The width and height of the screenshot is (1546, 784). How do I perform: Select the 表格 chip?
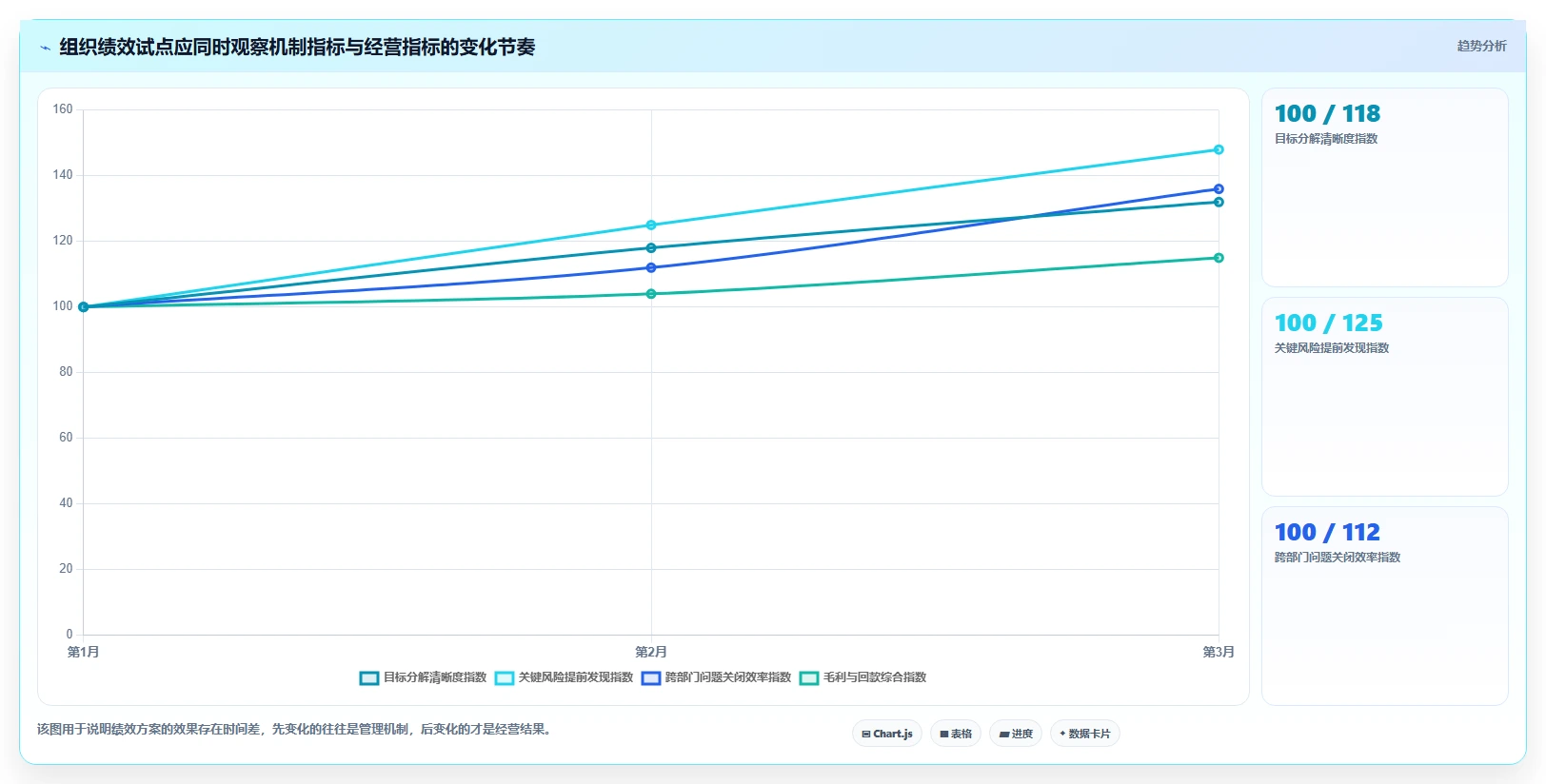(956, 734)
